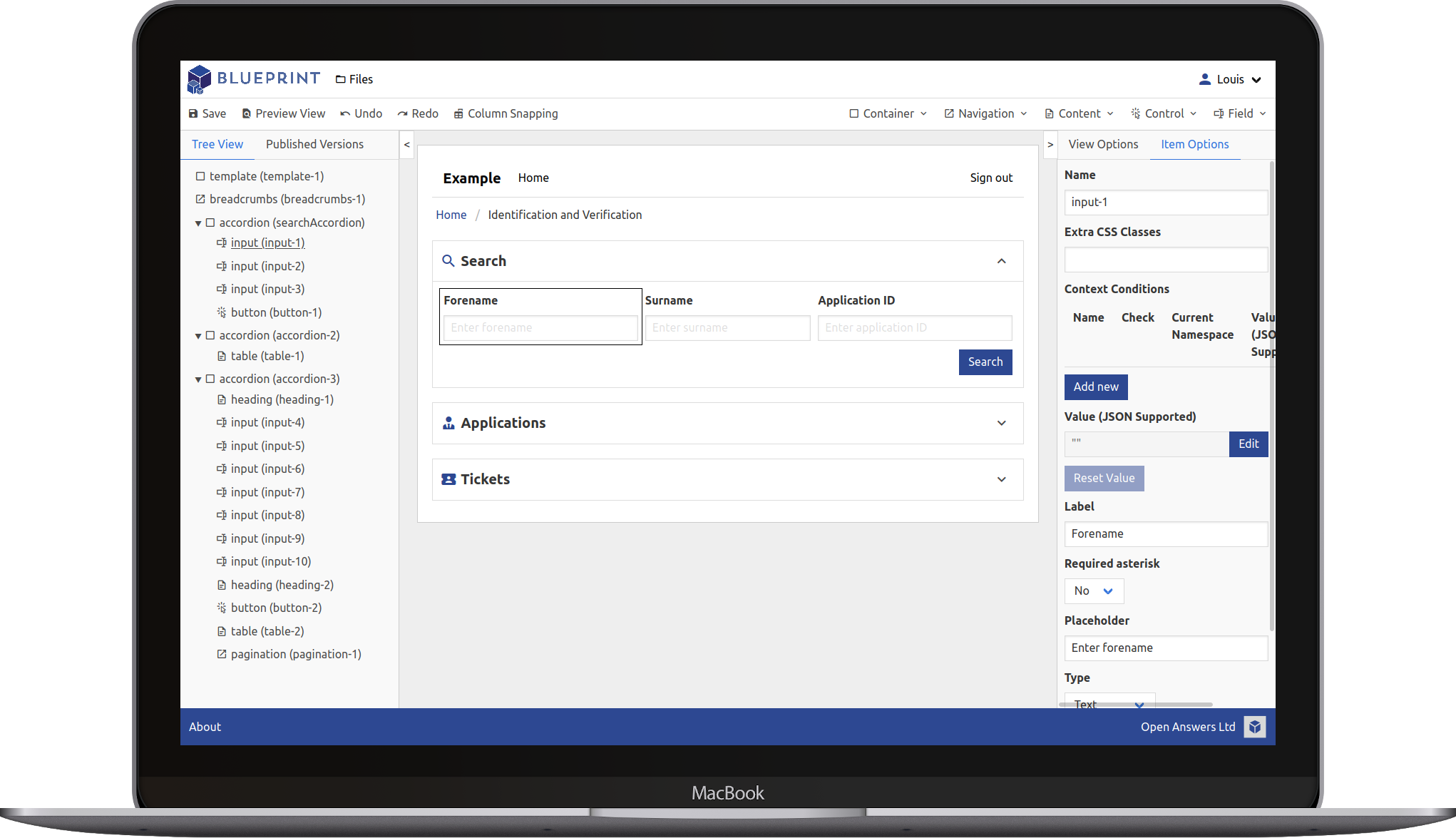
Task: Open the Container dropdown
Action: (x=887, y=113)
